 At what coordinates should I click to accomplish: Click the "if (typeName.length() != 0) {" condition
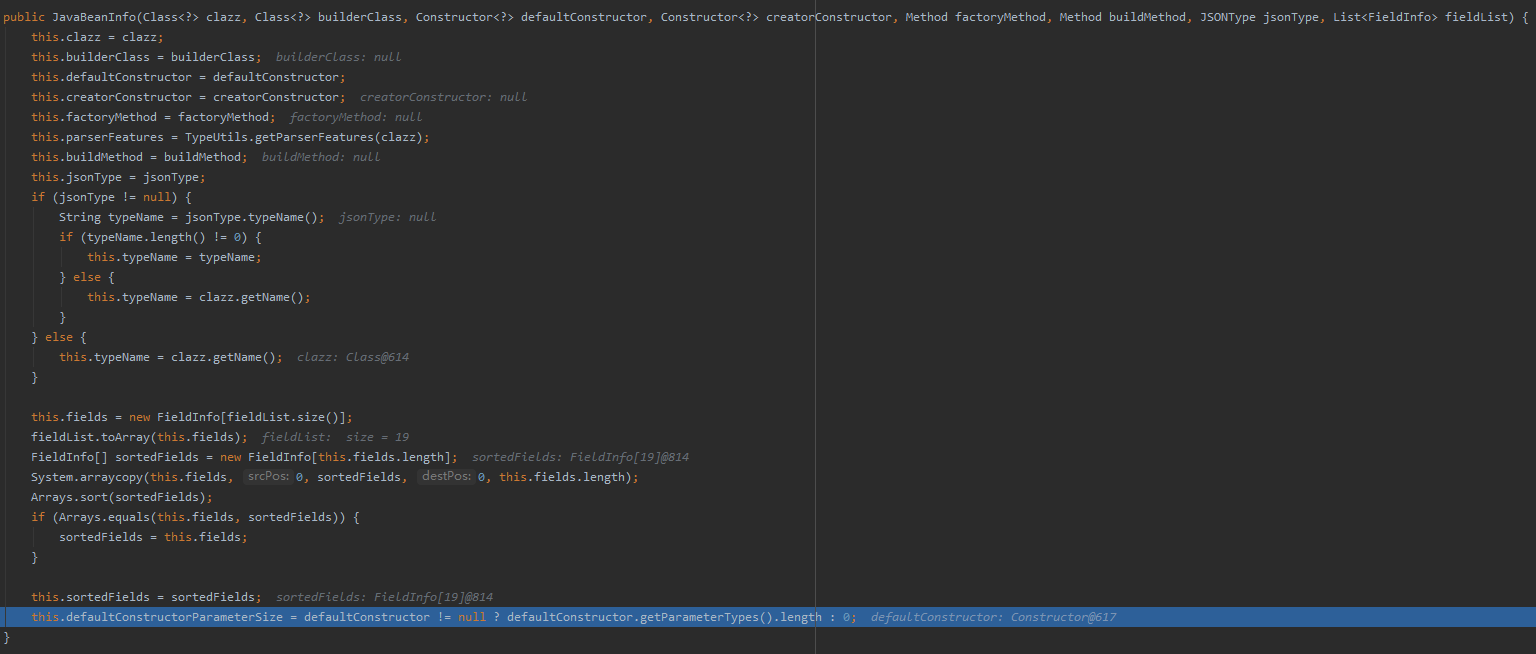(160, 237)
